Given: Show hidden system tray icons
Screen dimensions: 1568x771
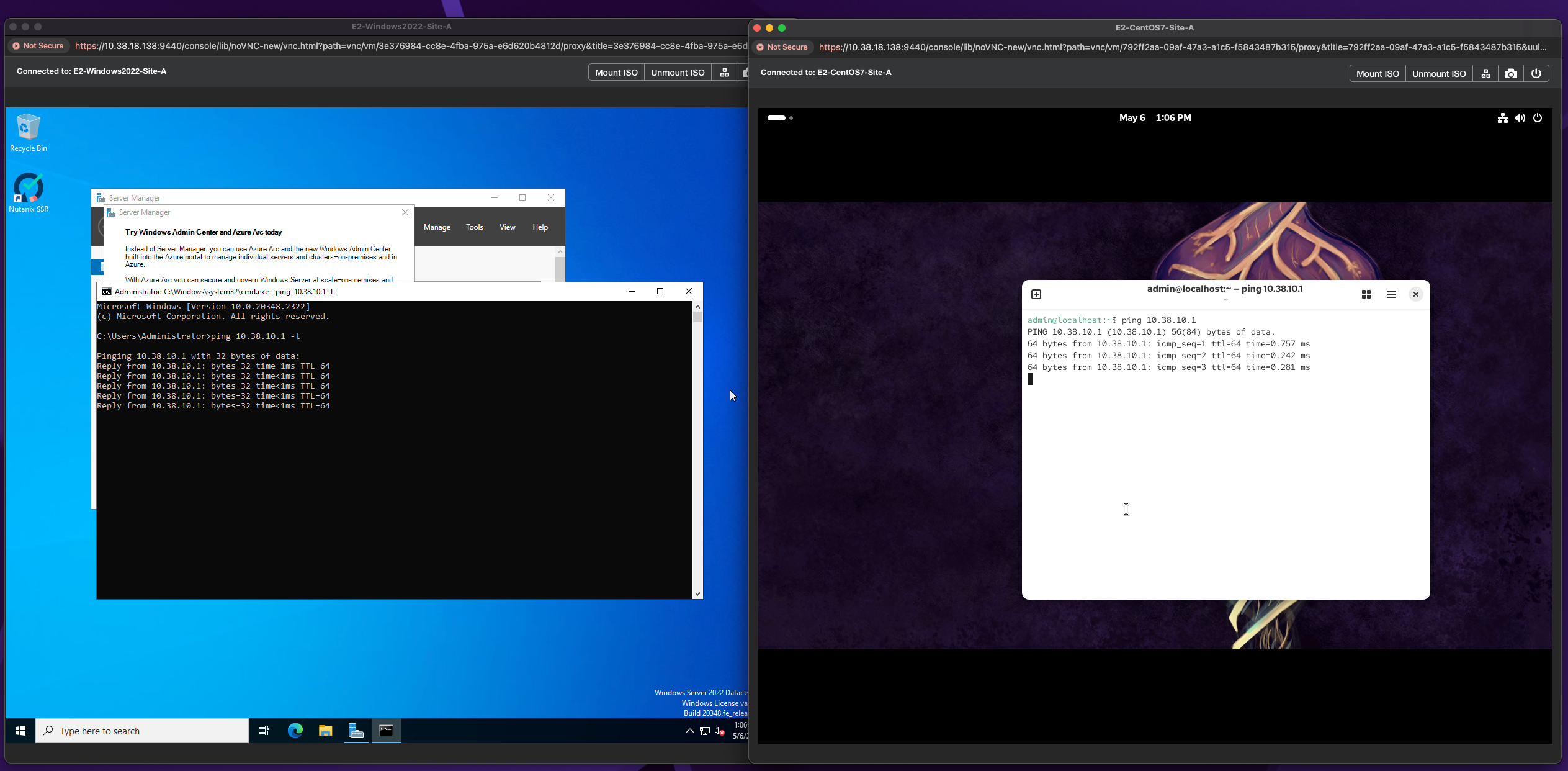Looking at the screenshot, I should point(689,731).
